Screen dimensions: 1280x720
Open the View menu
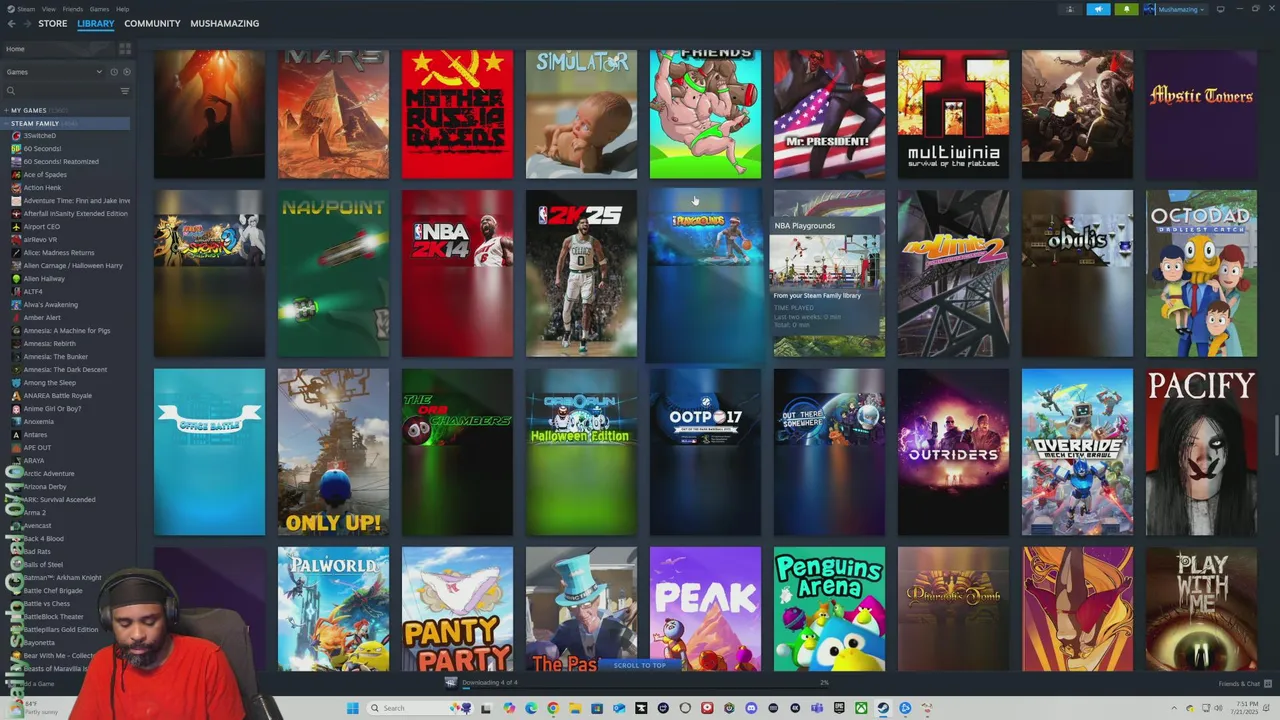pos(48,8)
